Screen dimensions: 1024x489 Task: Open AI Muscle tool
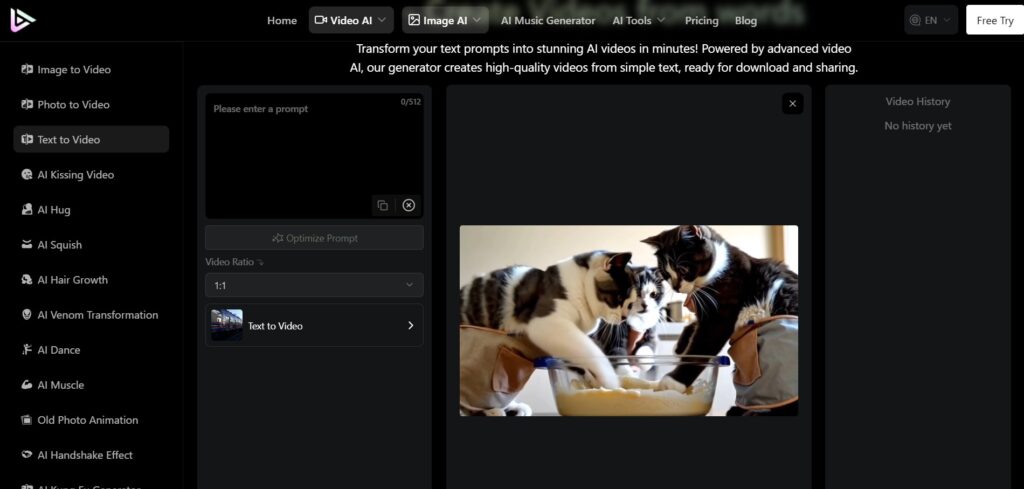91,385
